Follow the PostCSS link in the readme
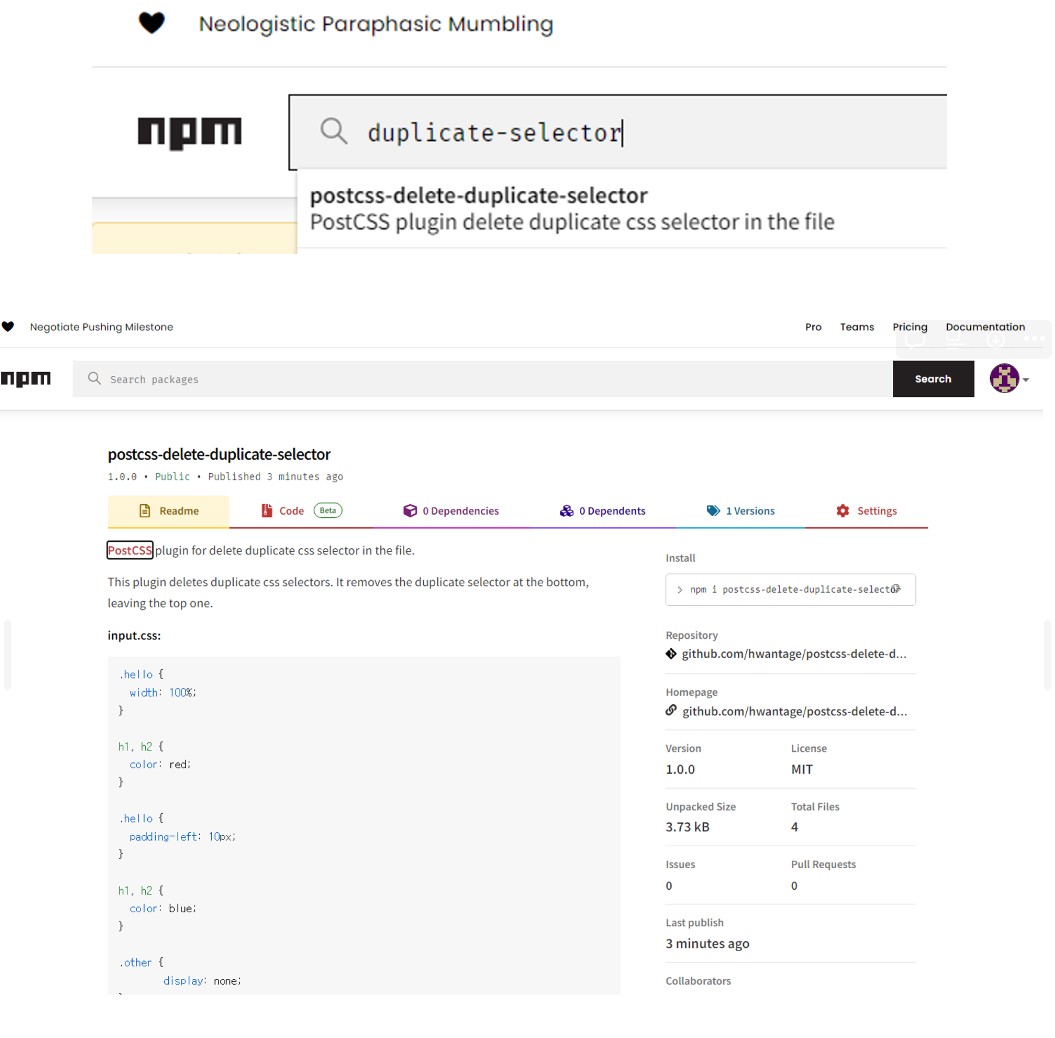Viewport: 1055px width, 1038px height. pos(130,550)
